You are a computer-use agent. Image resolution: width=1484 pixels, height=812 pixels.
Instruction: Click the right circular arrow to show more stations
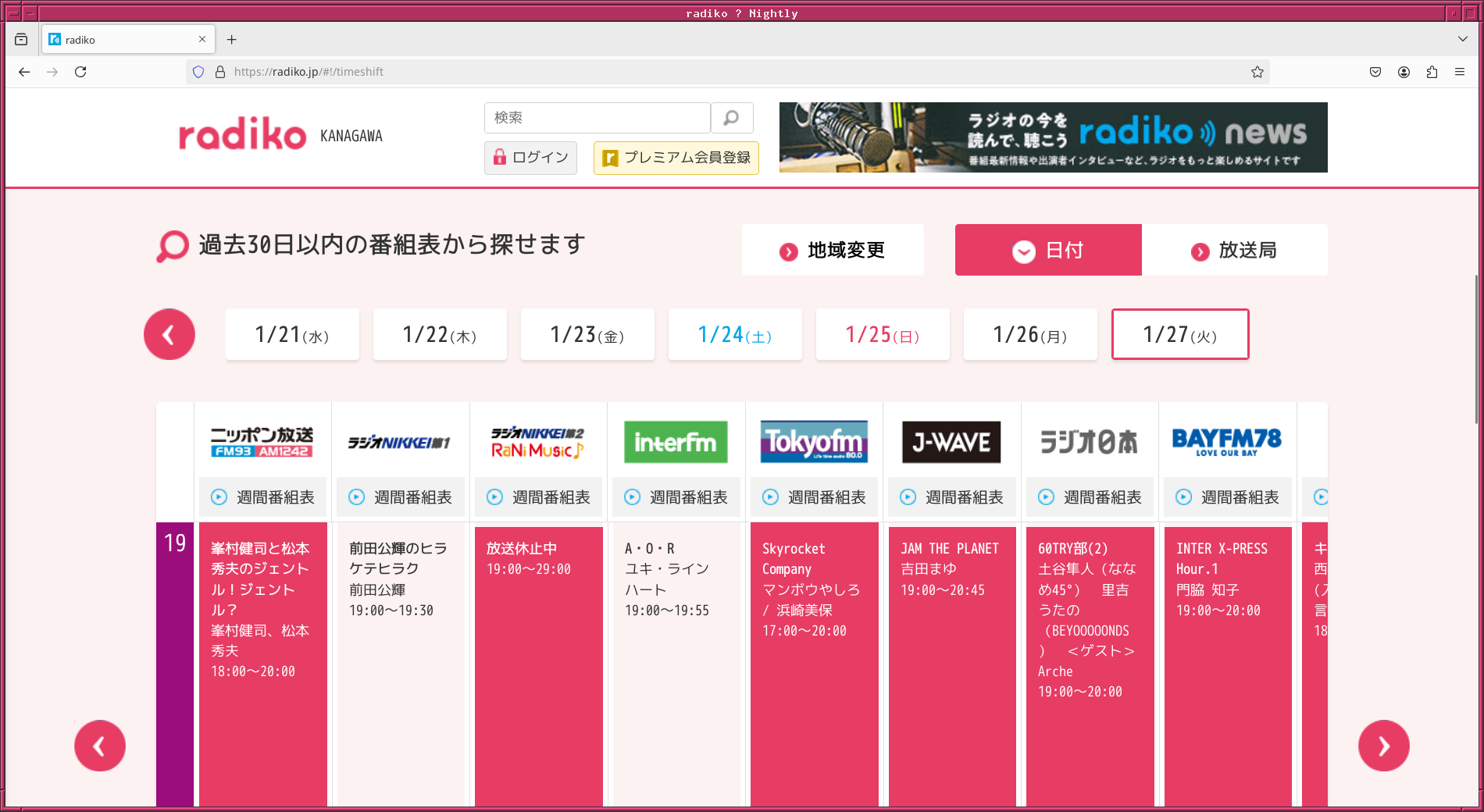1383,746
